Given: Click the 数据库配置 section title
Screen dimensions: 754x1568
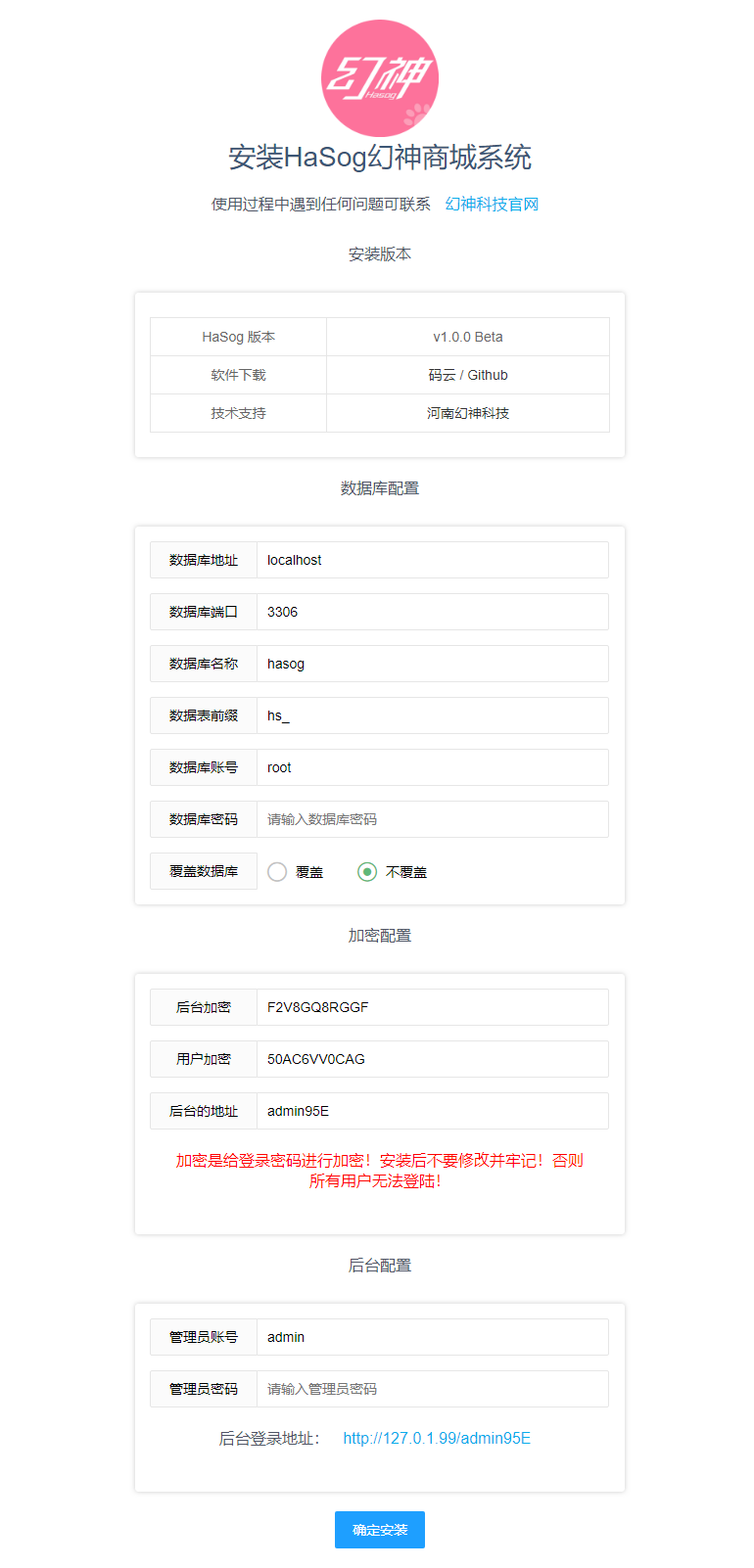Looking at the screenshot, I should [x=380, y=487].
